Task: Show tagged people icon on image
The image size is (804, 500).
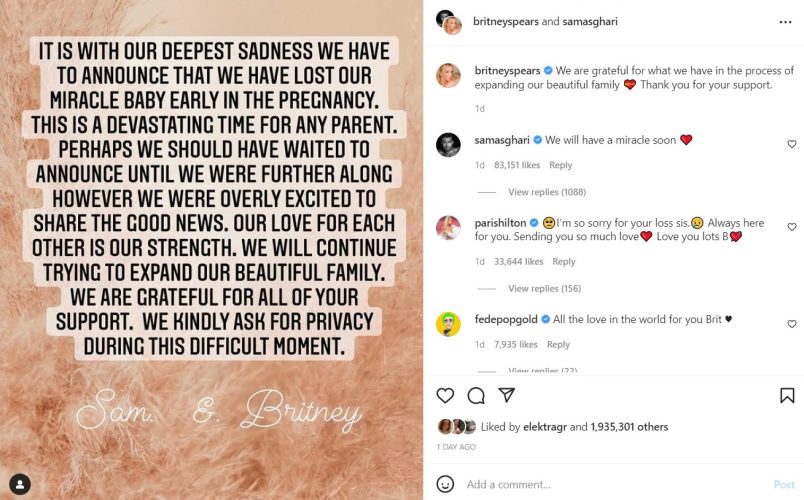Action: [20, 484]
